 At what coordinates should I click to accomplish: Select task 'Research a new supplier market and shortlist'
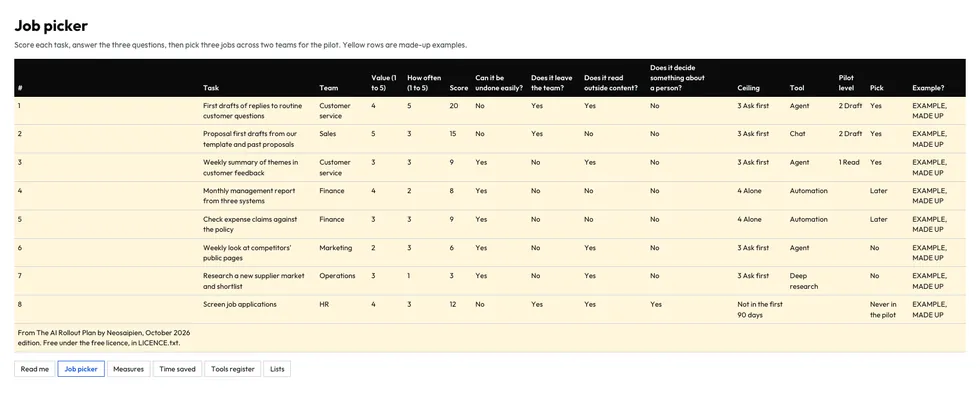coord(254,281)
